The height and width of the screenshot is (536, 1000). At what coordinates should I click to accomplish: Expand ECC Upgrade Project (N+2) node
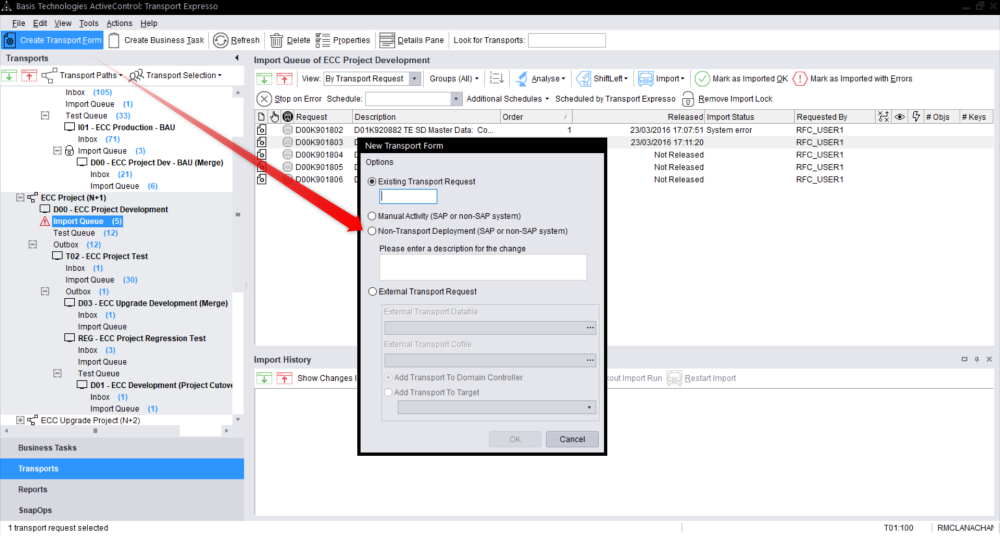pos(20,421)
